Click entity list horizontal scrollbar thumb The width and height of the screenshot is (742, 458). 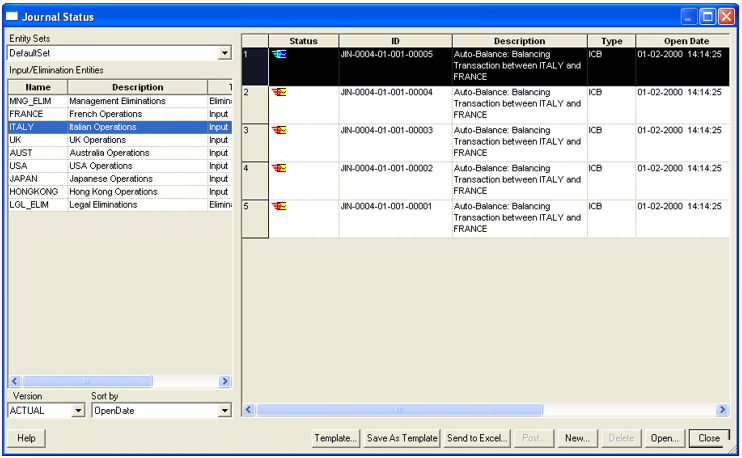[x=87, y=381]
